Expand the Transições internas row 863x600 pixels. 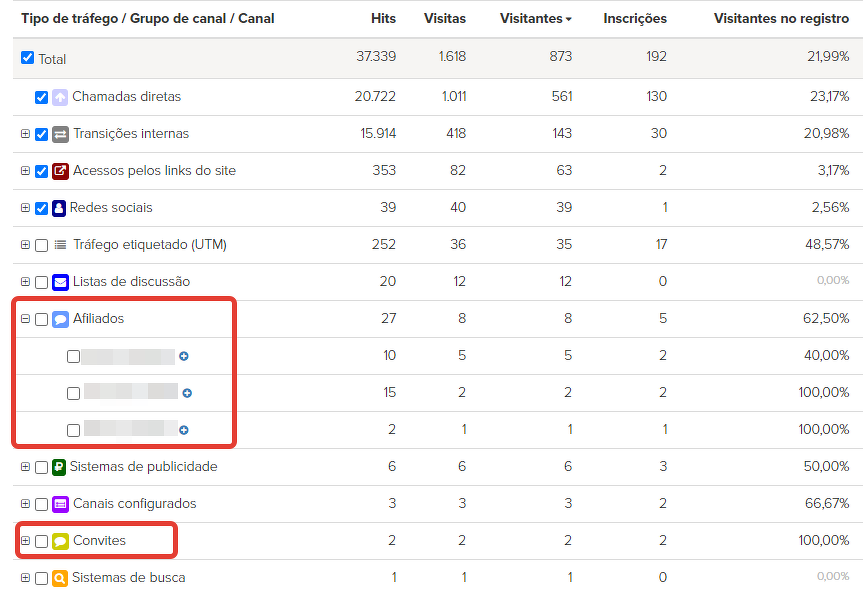coord(25,134)
